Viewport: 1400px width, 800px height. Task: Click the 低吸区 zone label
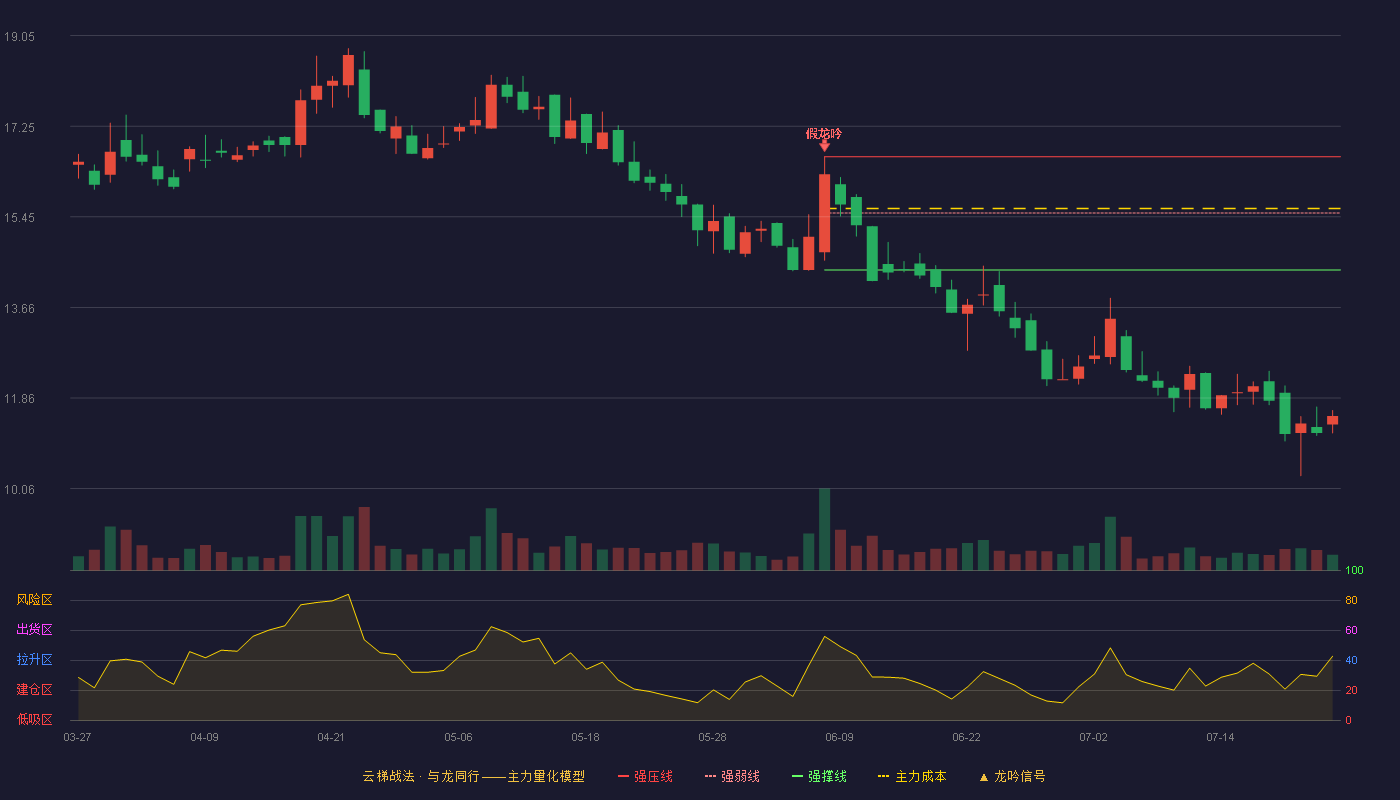pyautogui.click(x=34, y=719)
